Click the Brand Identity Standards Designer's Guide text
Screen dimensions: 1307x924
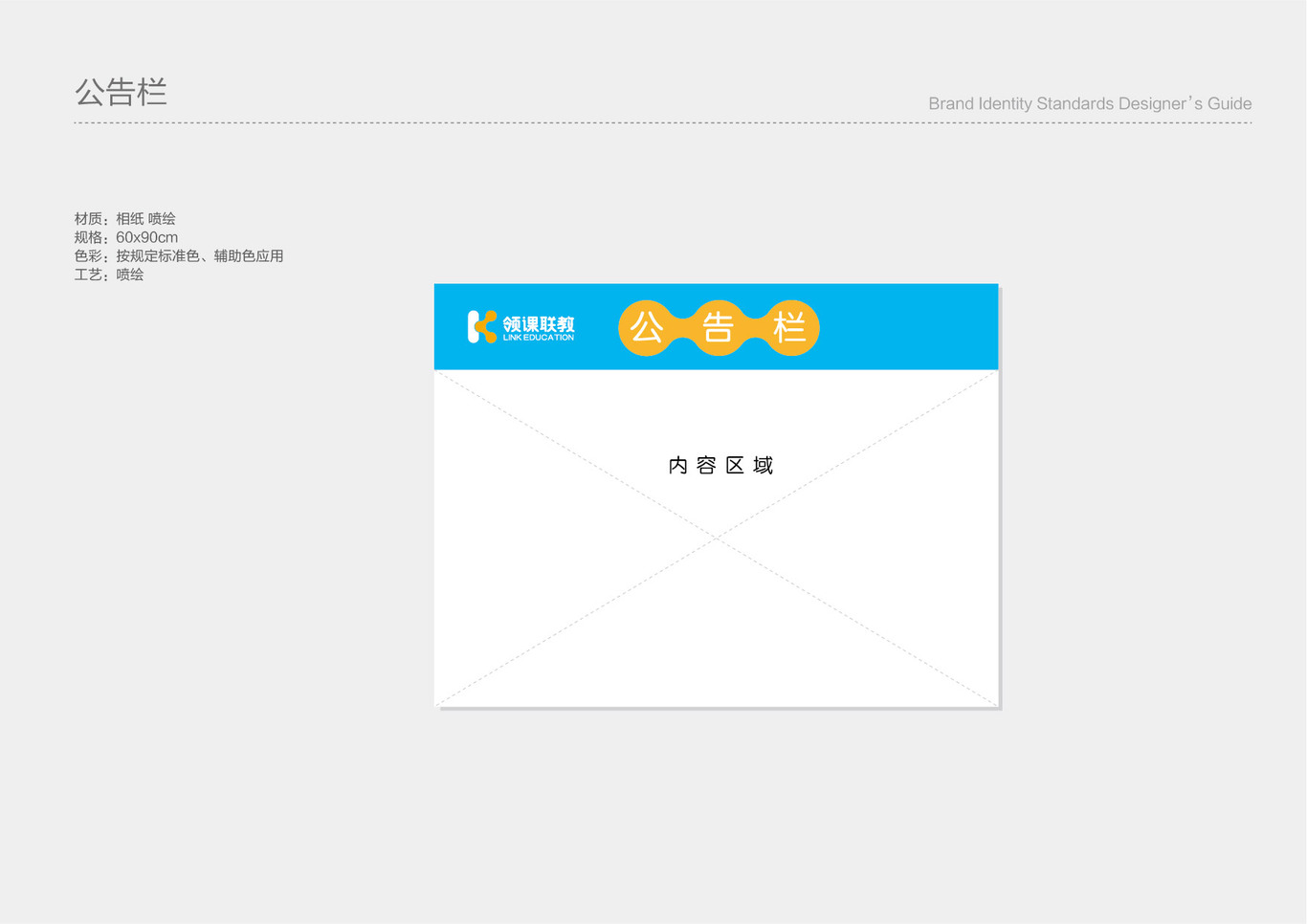(1090, 103)
